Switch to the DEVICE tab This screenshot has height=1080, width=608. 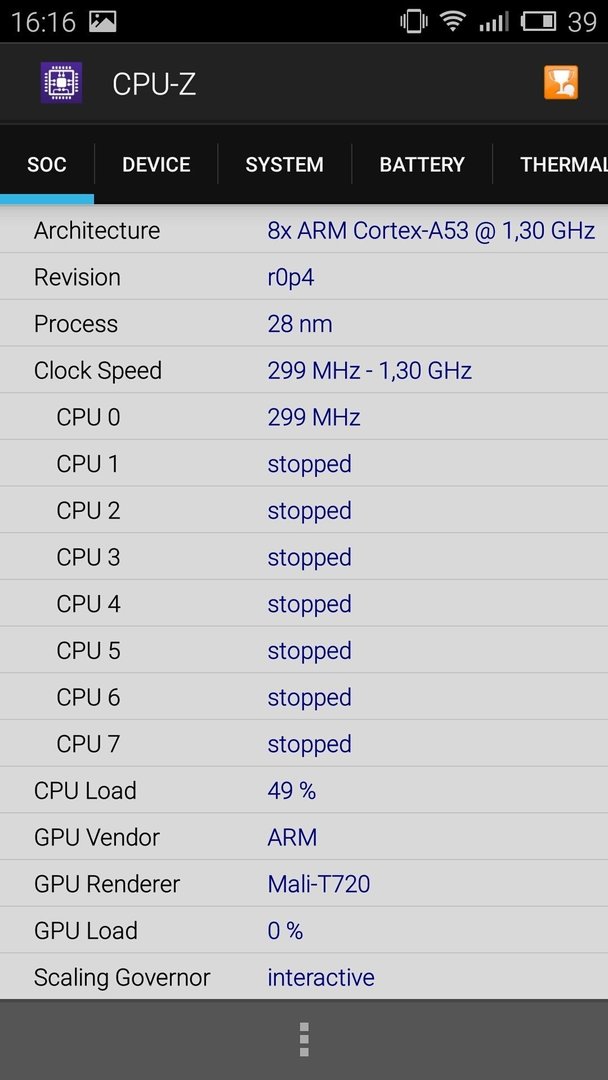pyautogui.click(x=156, y=164)
